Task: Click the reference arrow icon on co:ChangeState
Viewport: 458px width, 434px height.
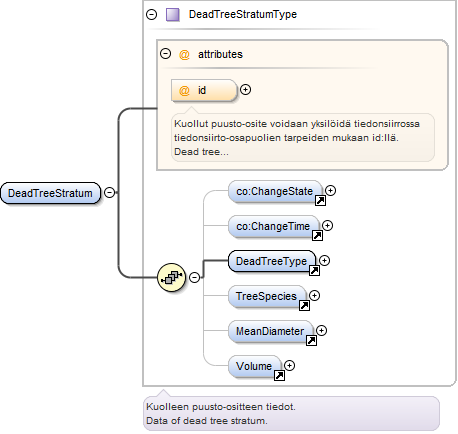Action: click(x=320, y=201)
